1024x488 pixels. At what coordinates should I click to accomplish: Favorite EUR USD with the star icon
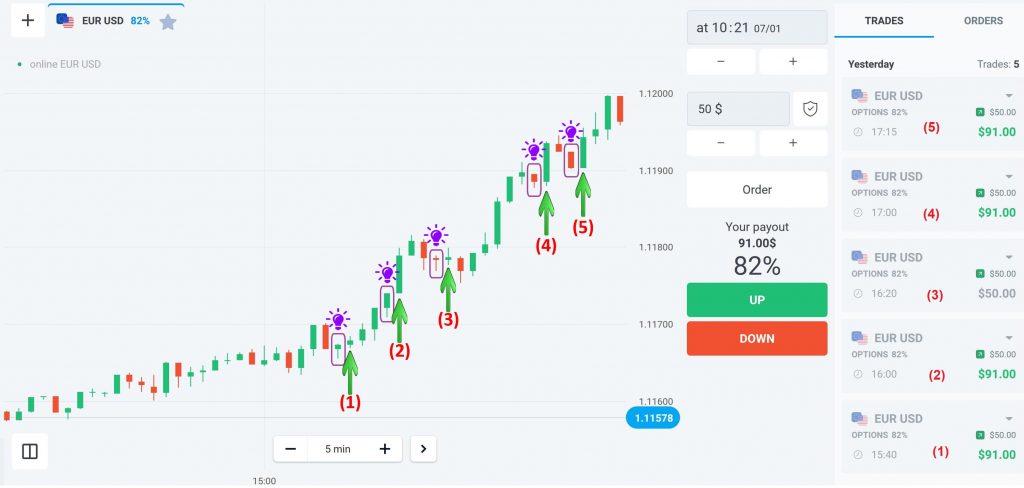click(168, 21)
